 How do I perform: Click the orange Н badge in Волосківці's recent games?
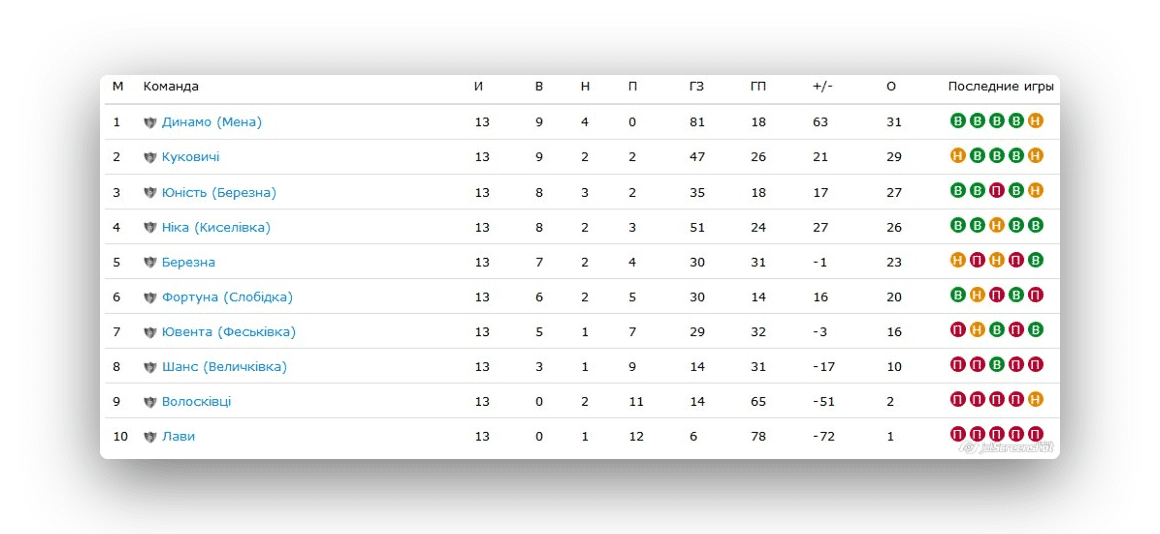(x=1035, y=399)
